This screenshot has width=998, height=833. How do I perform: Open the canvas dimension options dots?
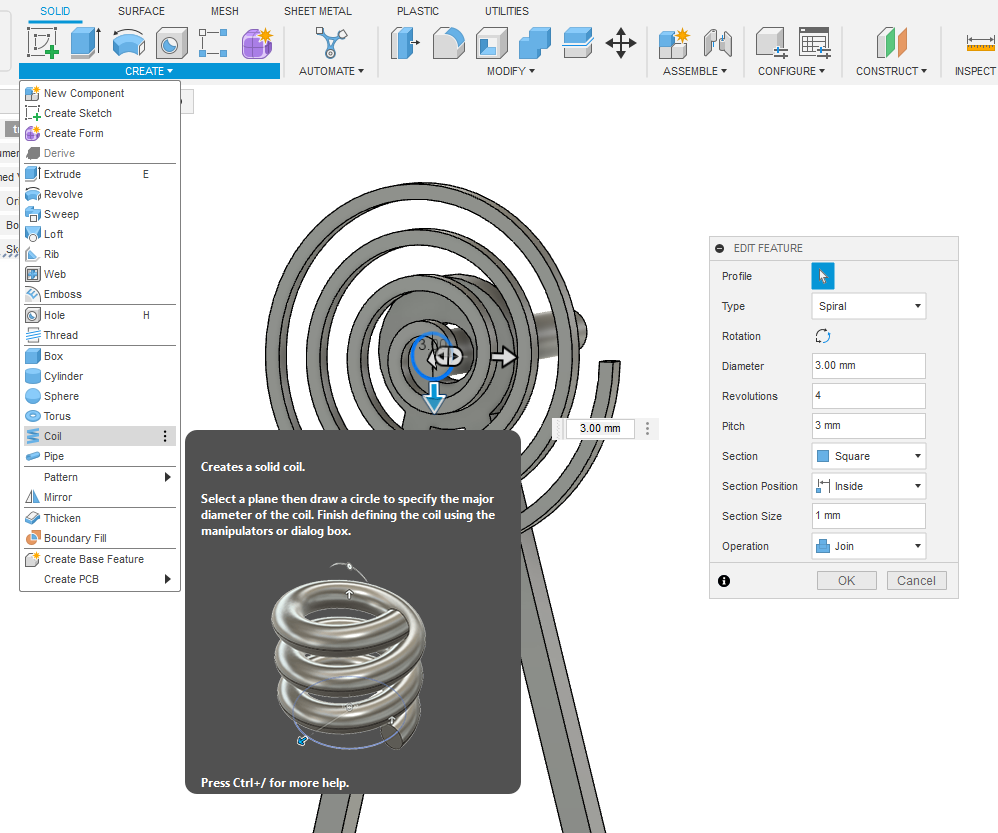[647, 428]
